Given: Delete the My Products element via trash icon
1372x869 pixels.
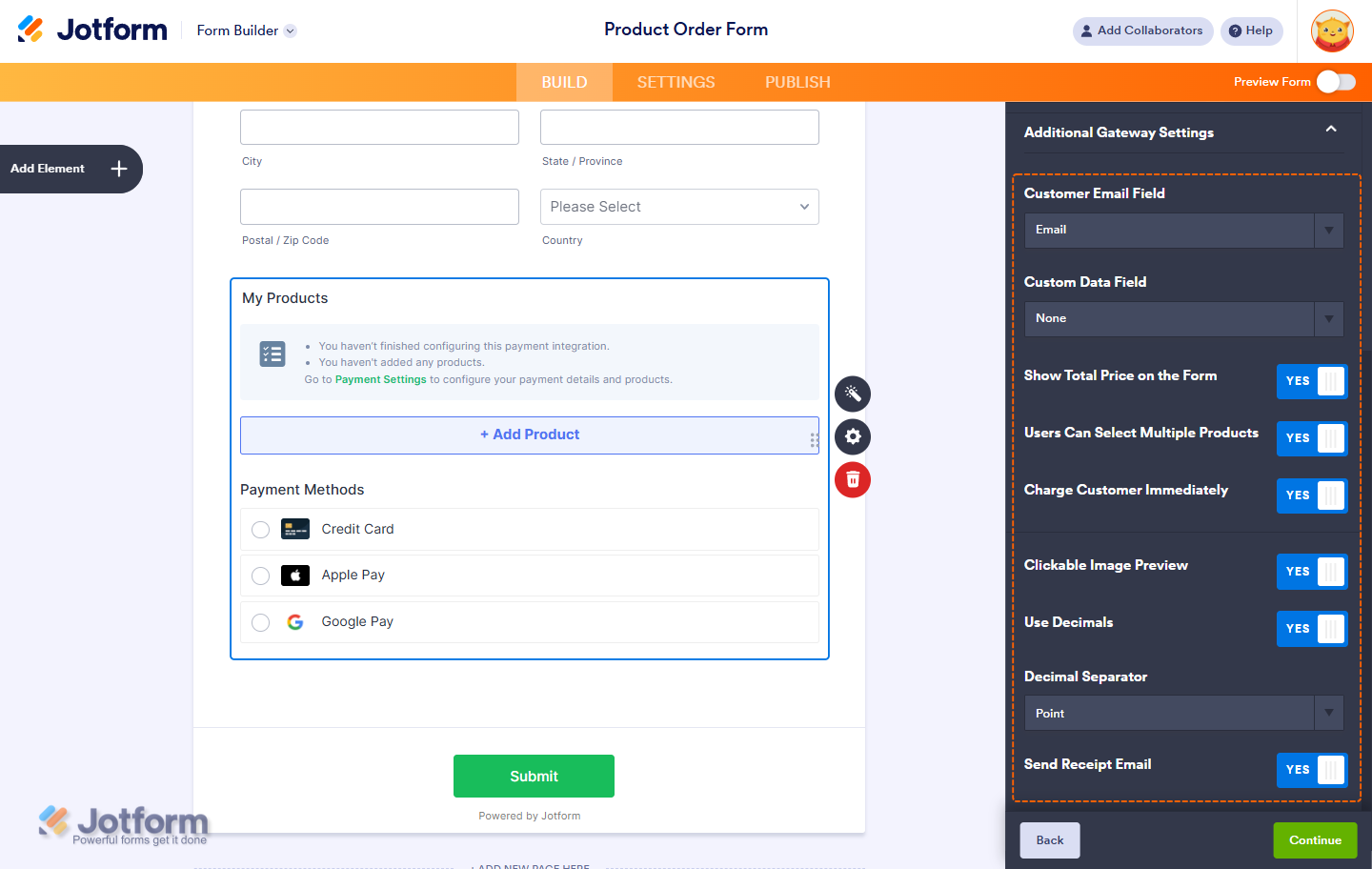Looking at the screenshot, I should (853, 479).
